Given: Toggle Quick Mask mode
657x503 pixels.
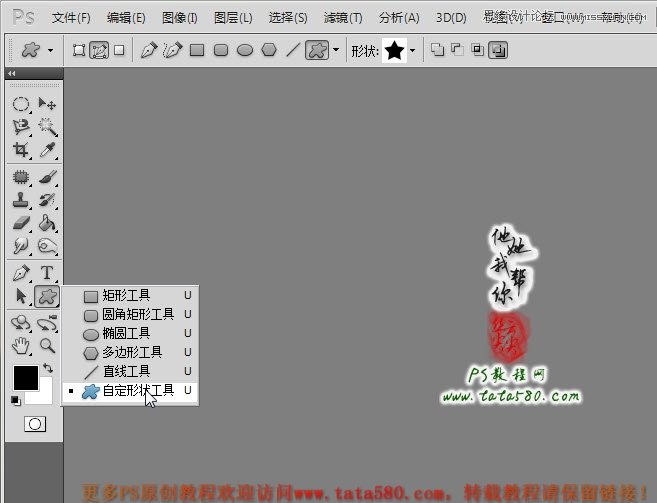Looking at the screenshot, I should tap(35, 424).
